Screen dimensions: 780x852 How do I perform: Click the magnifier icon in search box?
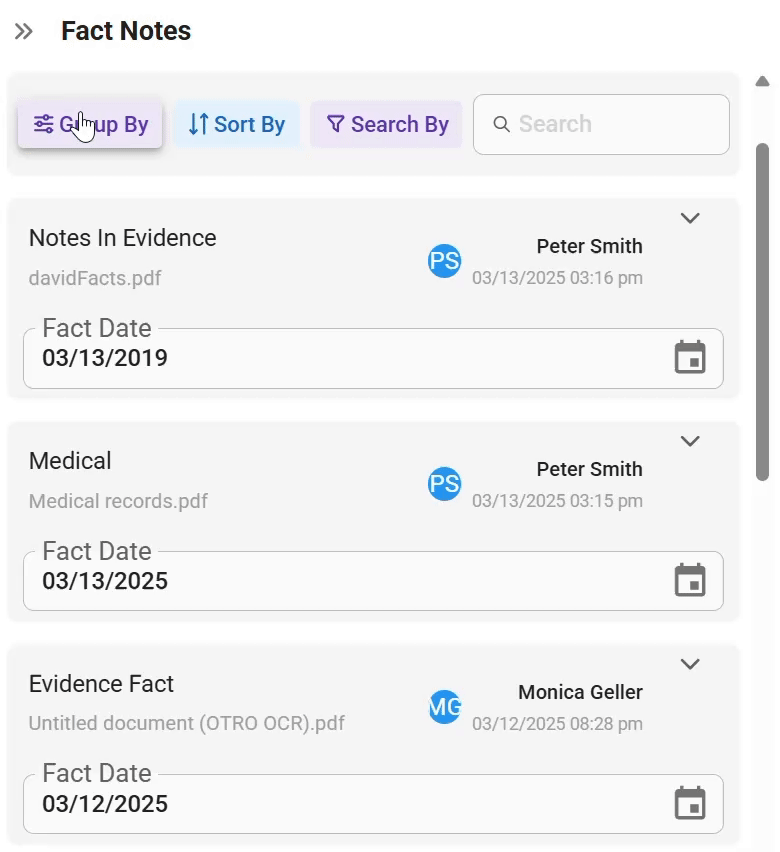tap(501, 124)
